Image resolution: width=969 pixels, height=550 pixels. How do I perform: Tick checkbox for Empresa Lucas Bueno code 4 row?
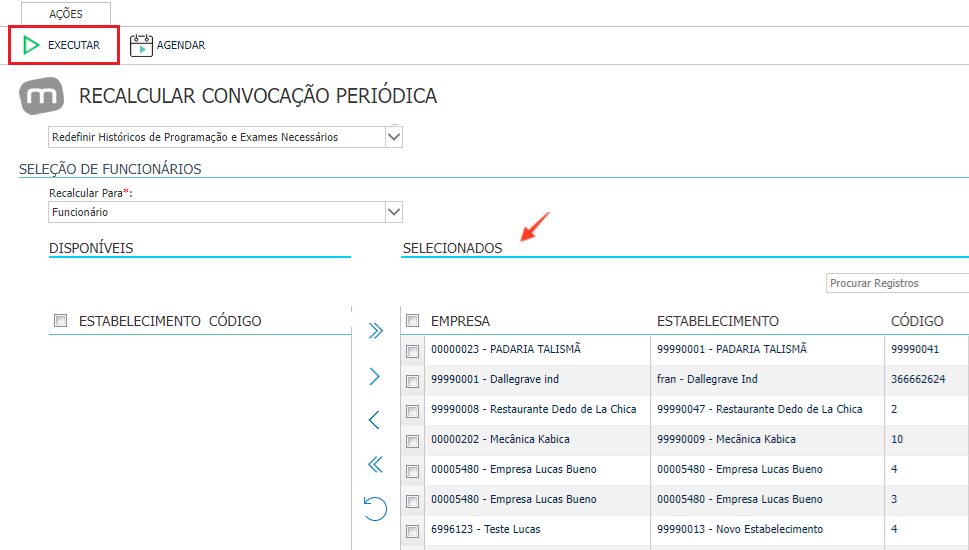pyautogui.click(x=412, y=472)
